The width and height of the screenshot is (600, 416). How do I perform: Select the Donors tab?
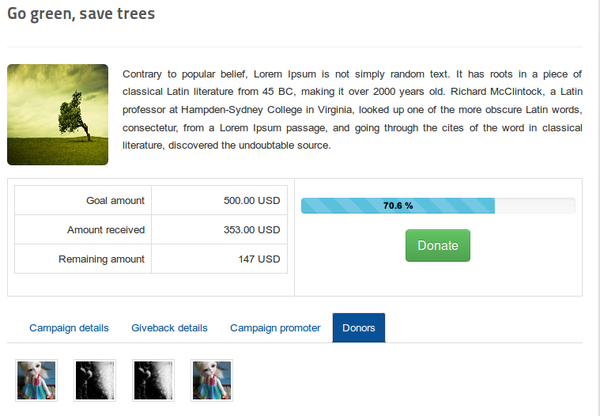point(359,328)
